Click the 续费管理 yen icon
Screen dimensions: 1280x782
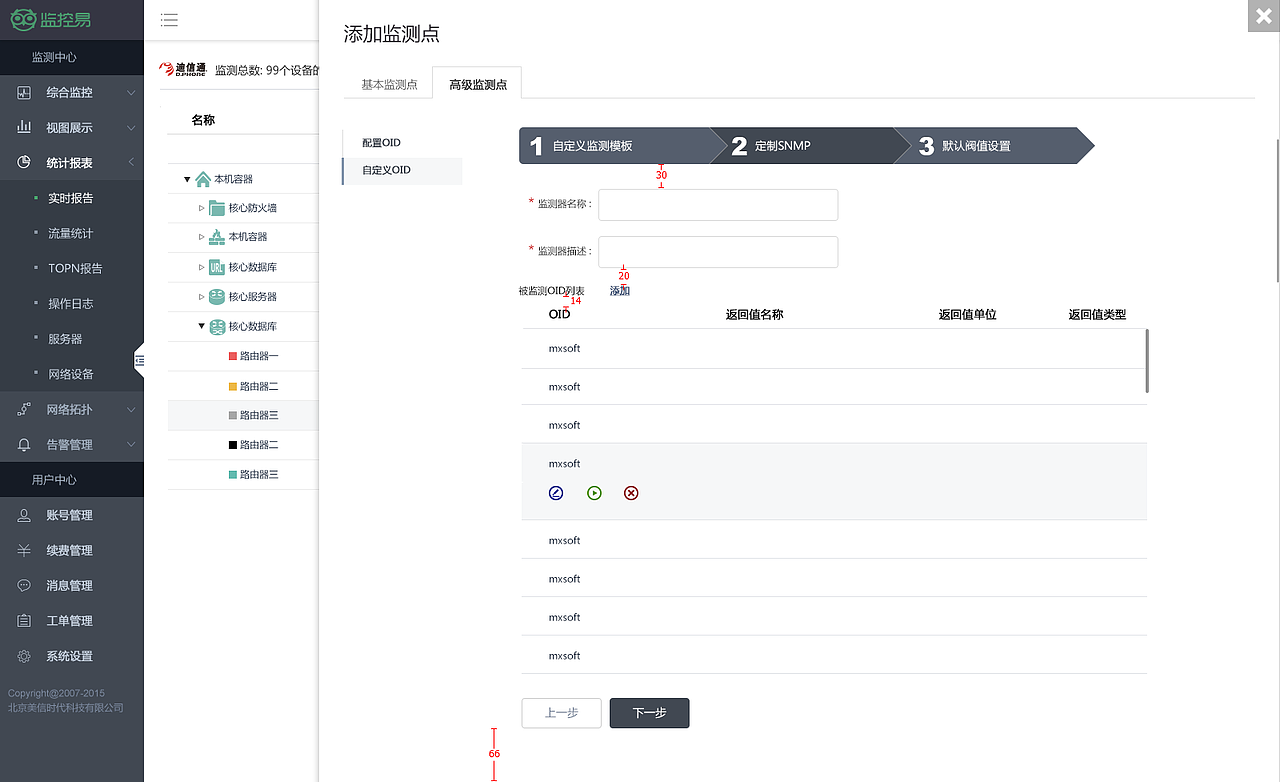tap(24, 550)
